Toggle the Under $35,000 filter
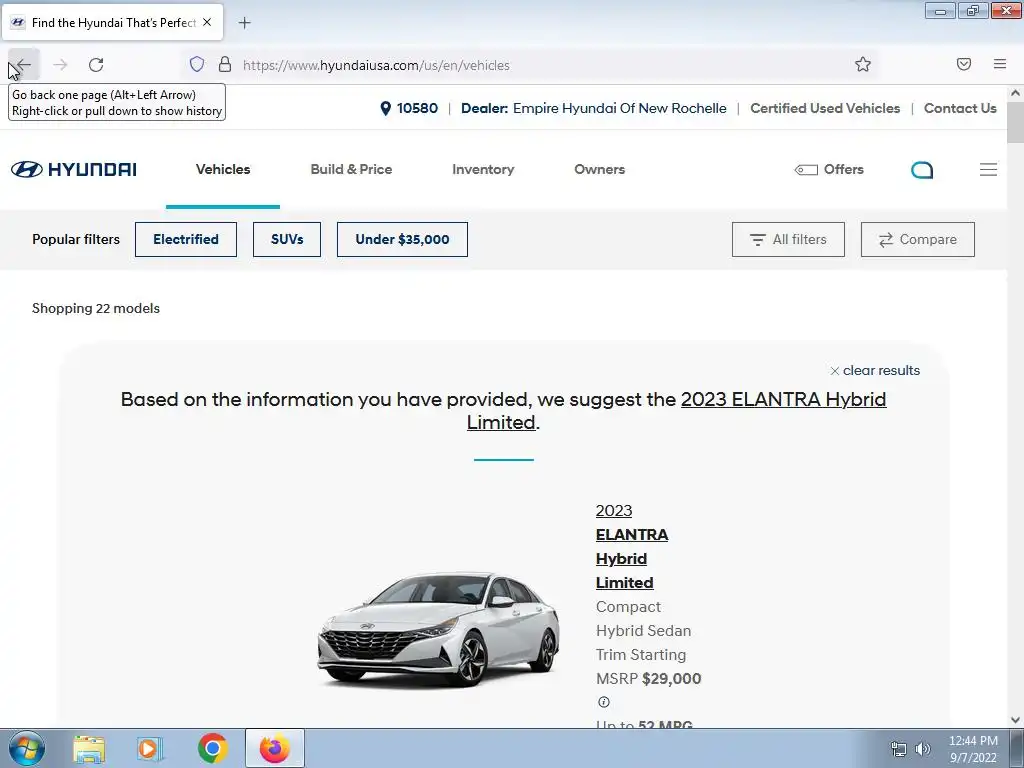The height and width of the screenshot is (768, 1024). (x=402, y=239)
